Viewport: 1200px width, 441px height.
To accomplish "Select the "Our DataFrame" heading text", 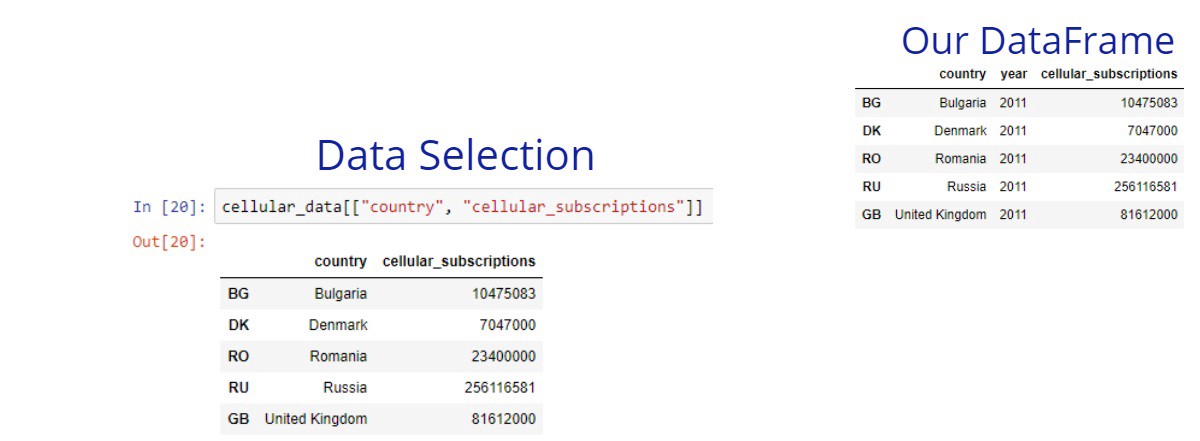I will point(1038,41).
